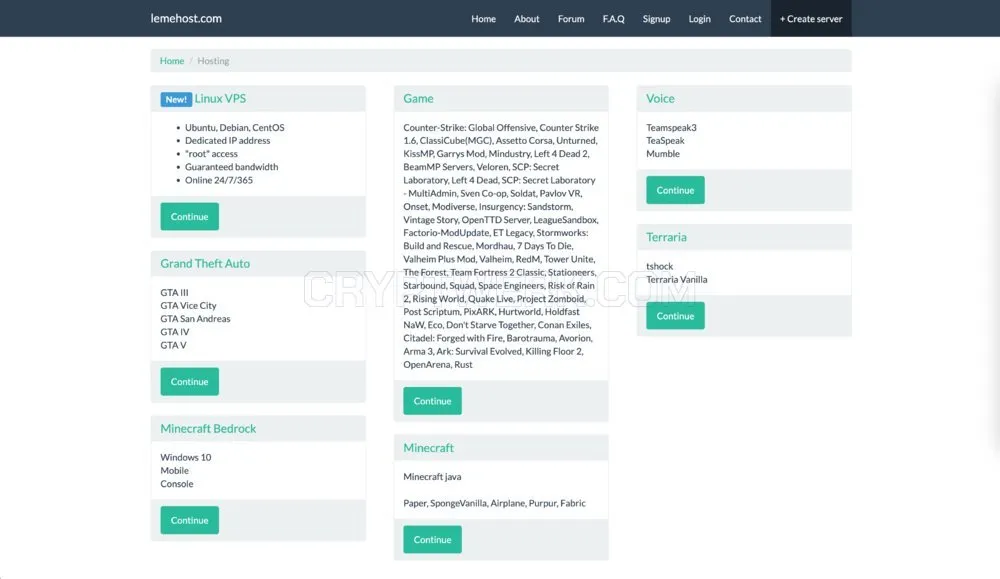This screenshot has width=1000, height=579.
Task: Open the Minecraft Bedrock heading link
Action: tap(208, 429)
